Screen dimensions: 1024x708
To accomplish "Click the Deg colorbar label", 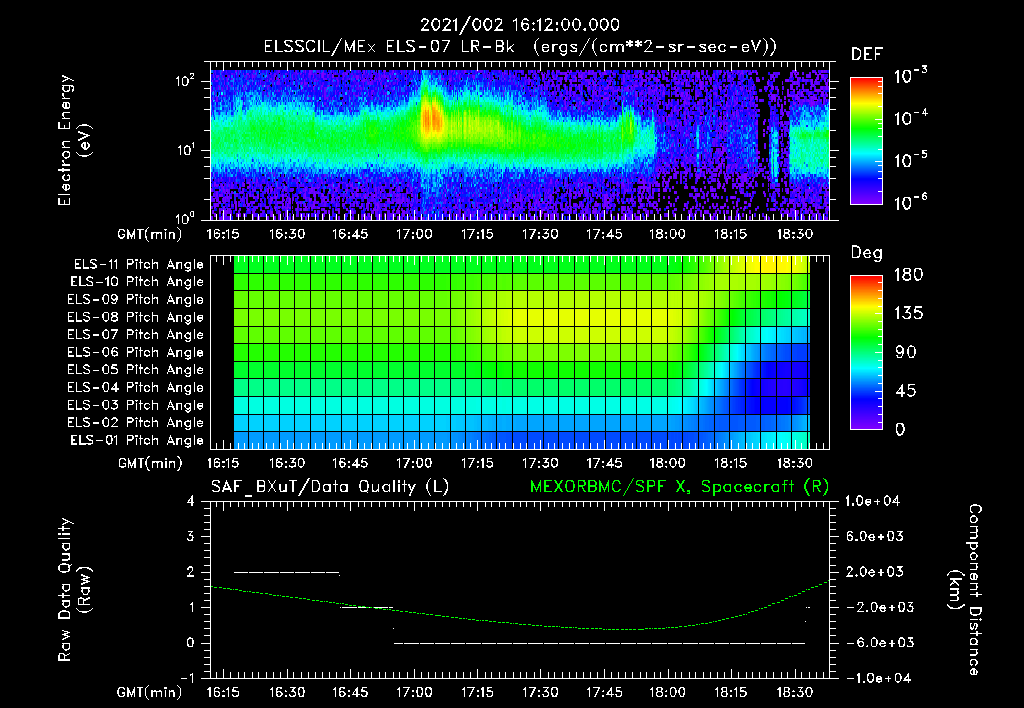I will 867,253.
